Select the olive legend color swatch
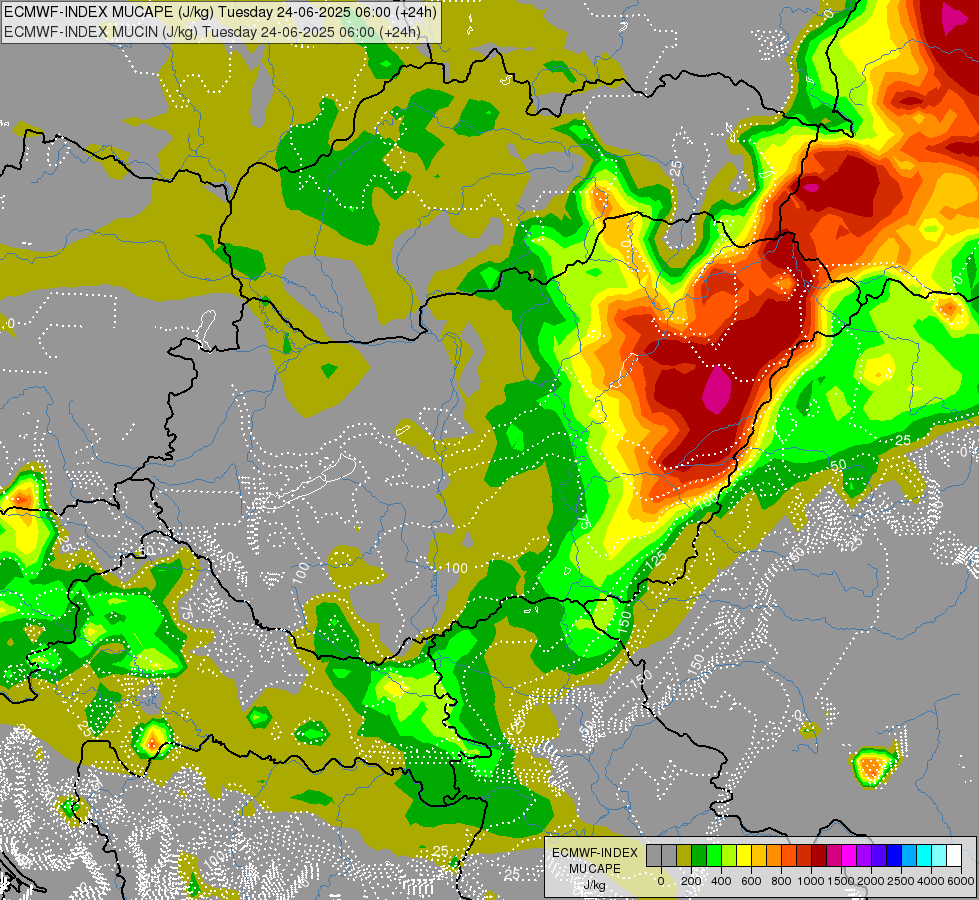 (684, 855)
